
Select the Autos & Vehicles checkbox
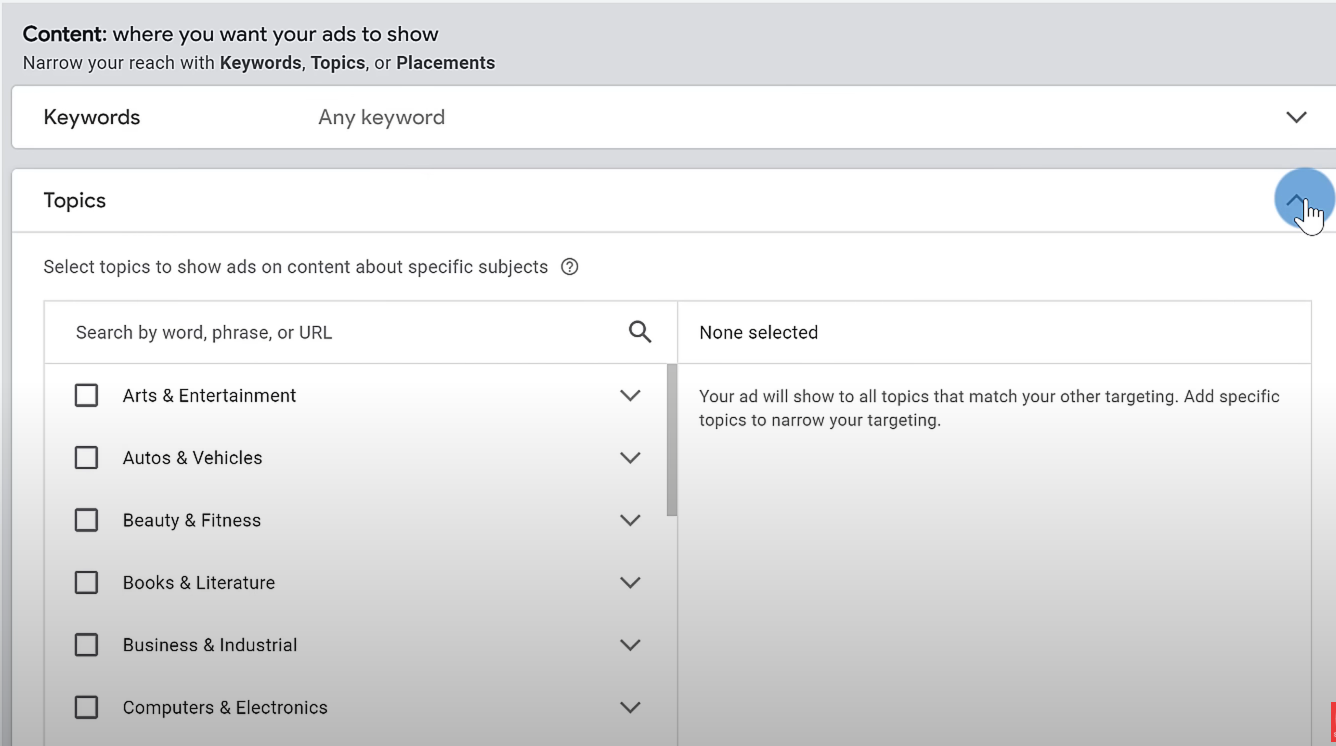coord(86,457)
